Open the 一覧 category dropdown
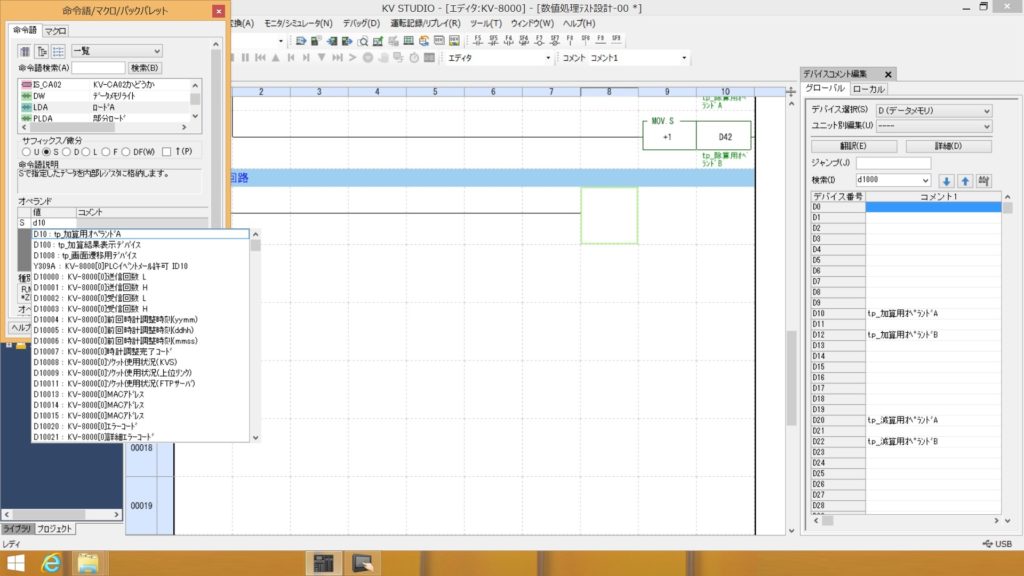The width and height of the screenshot is (1024, 576). pyautogui.click(x=116, y=51)
